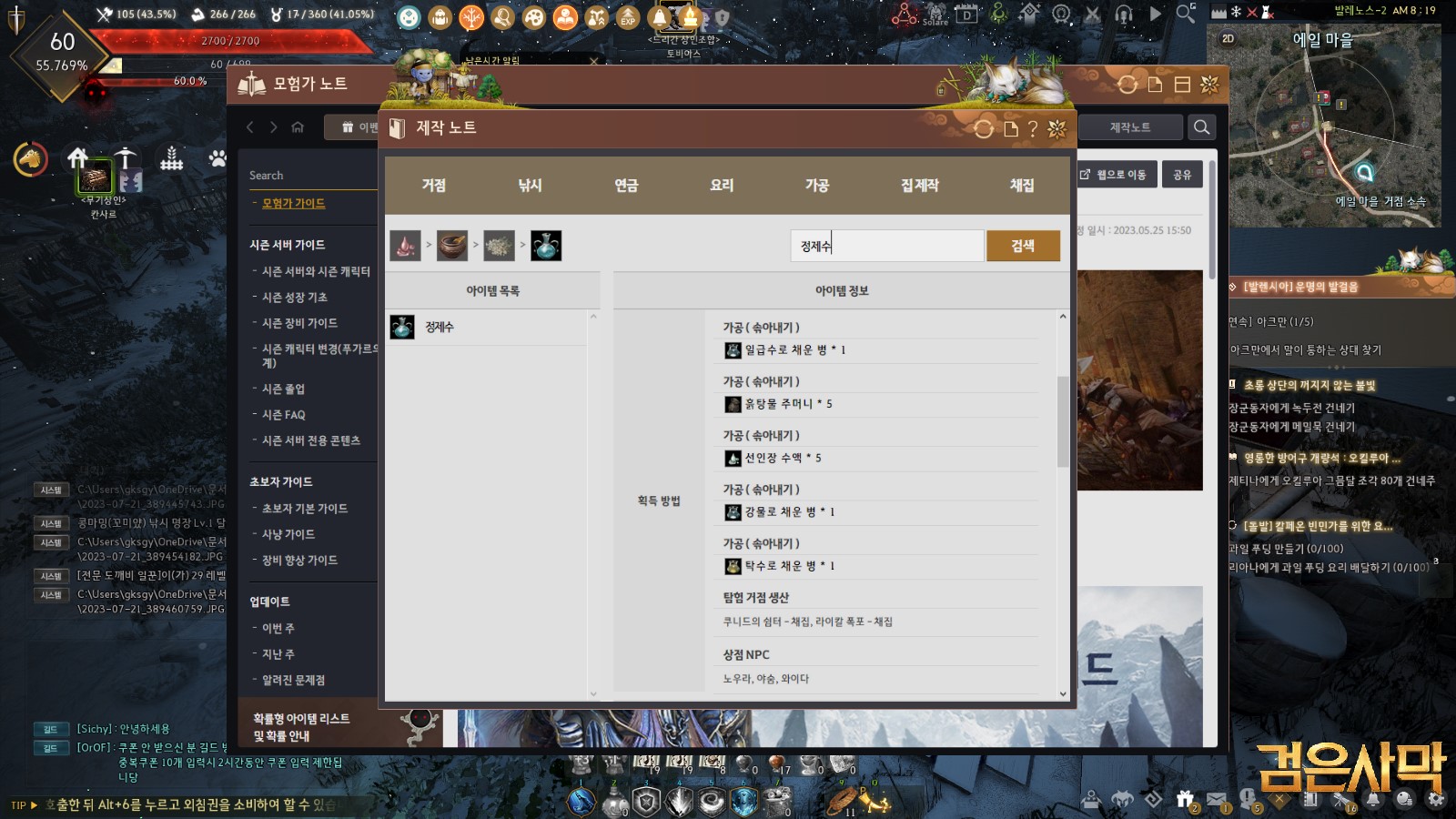Refresh the 제작 노트 window
Screen dimensions: 1456x819
click(x=984, y=128)
